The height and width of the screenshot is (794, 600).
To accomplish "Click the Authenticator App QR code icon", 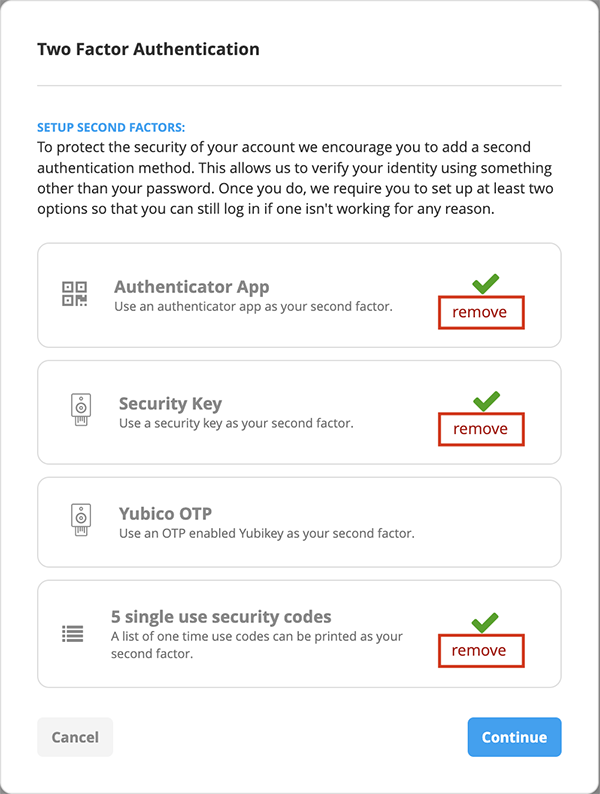I will point(75,294).
